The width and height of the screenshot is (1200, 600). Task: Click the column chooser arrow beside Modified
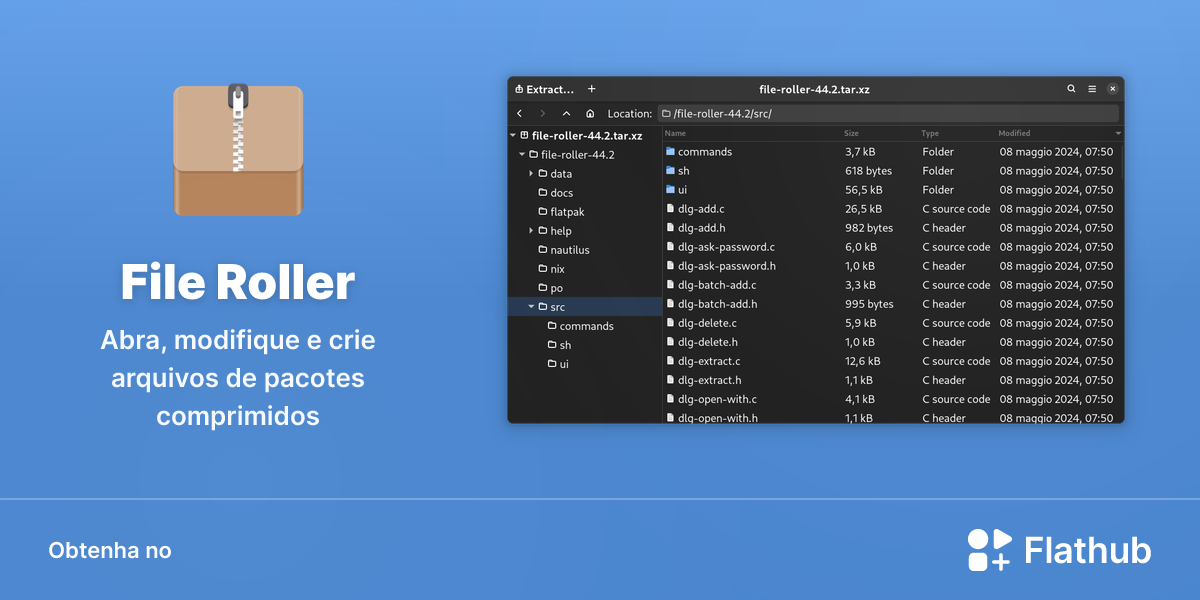[1118, 133]
